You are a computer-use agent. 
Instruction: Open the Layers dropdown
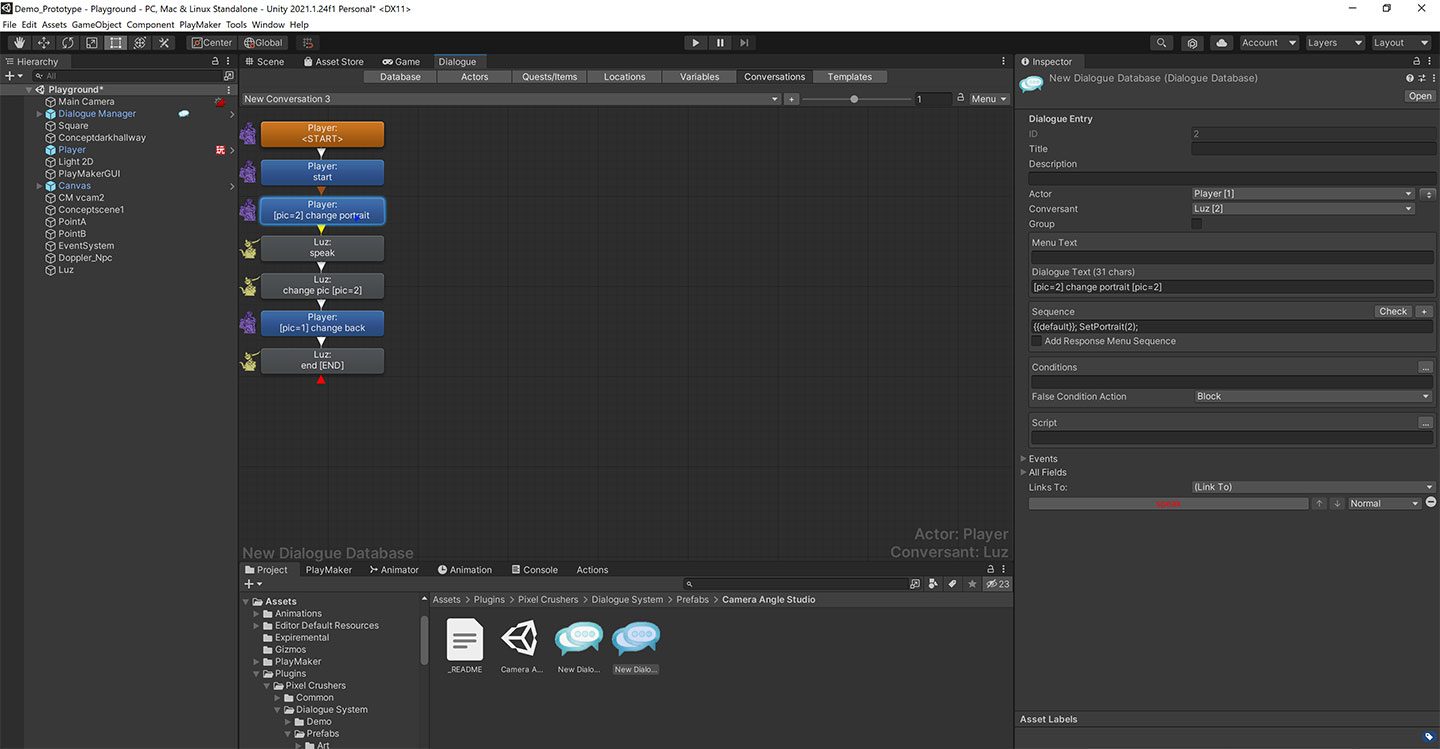[x=1334, y=43]
